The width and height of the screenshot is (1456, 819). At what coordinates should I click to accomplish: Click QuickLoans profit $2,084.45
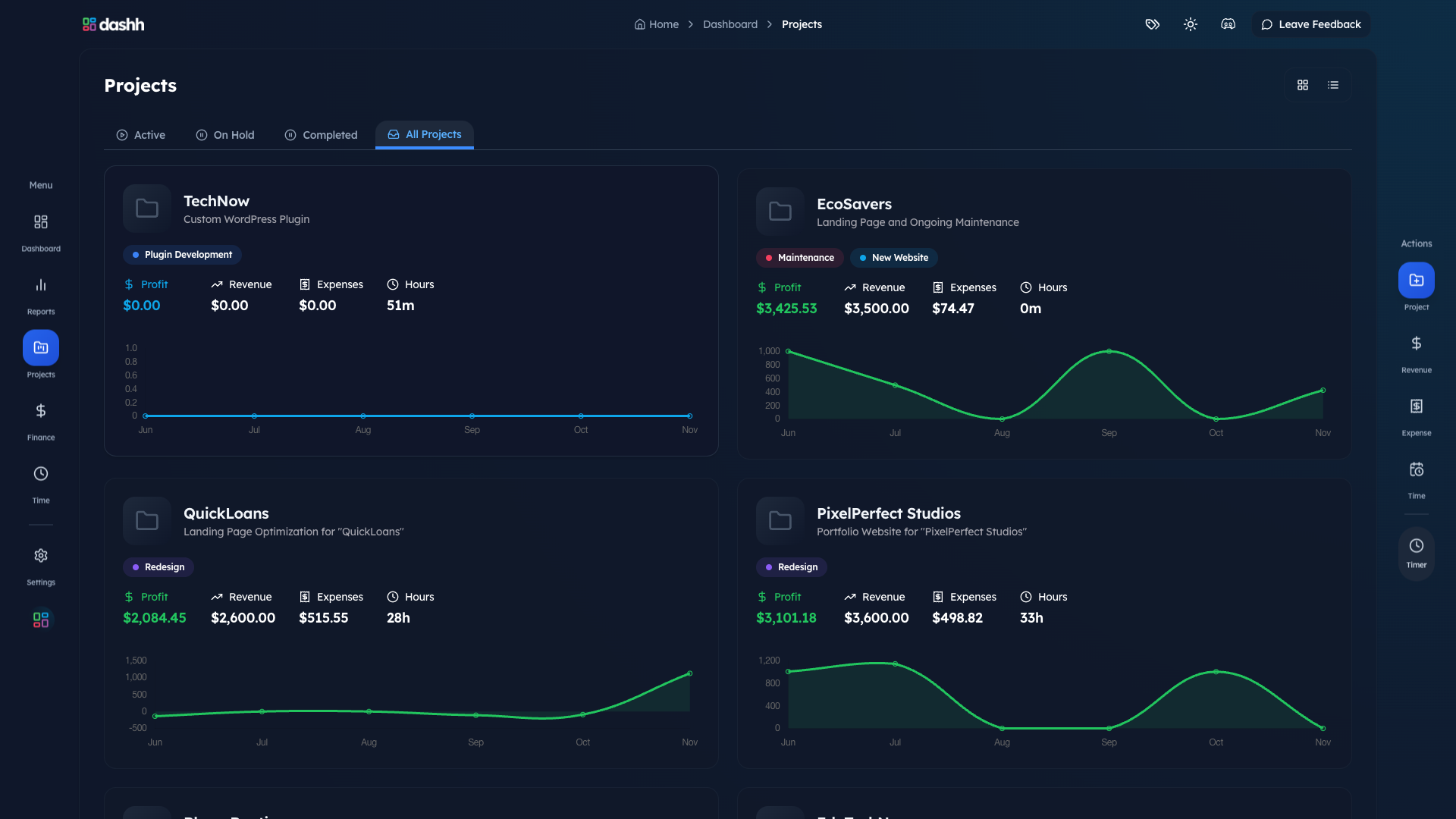click(154, 618)
